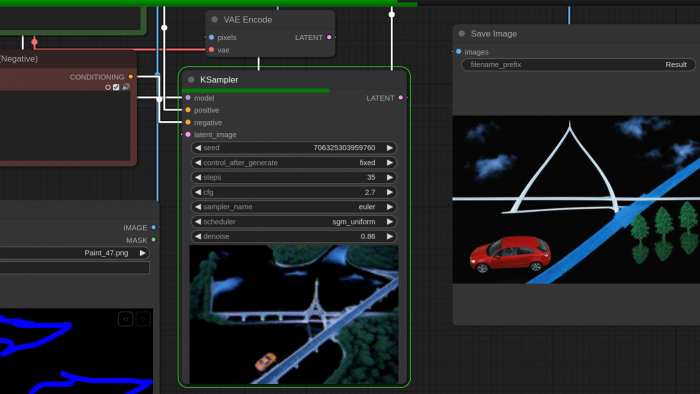The image size is (700, 394).
Task: Decrease steps with the left arrow
Action: tap(198, 177)
